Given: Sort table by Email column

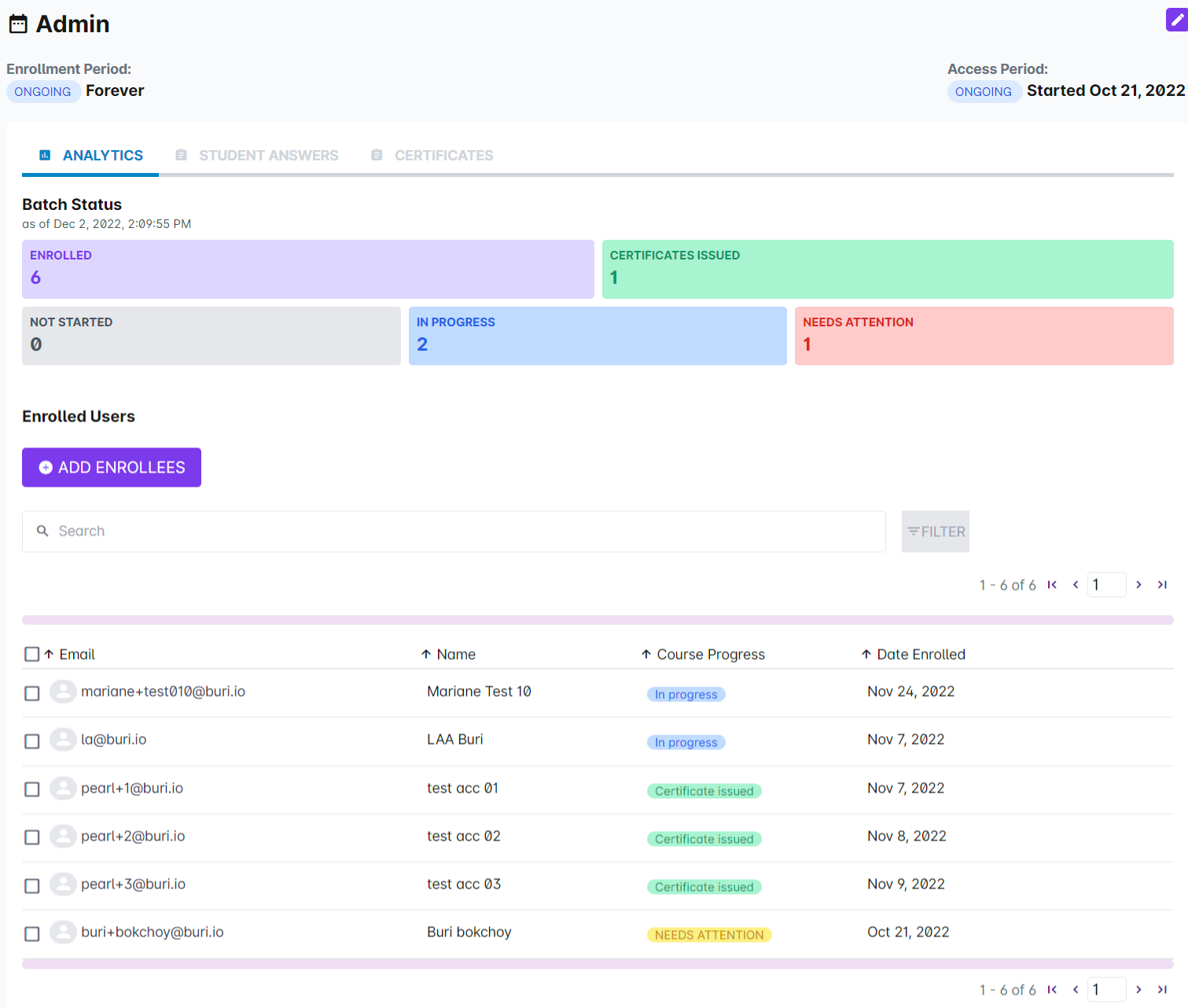Looking at the screenshot, I should [x=76, y=654].
